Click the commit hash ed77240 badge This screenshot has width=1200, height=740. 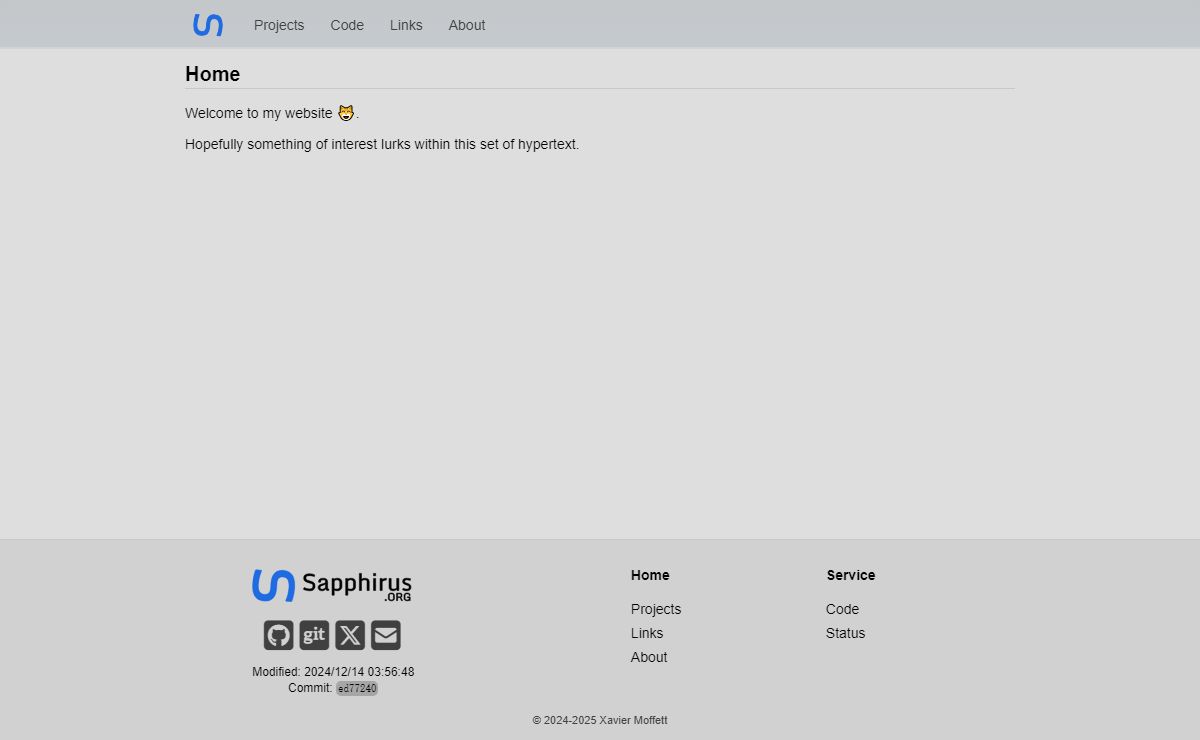coord(357,689)
